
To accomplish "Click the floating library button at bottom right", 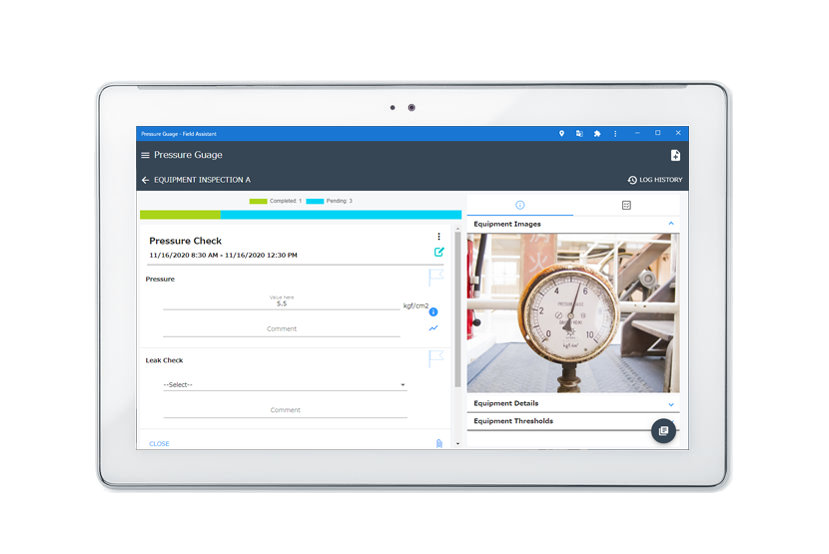I will (662, 430).
